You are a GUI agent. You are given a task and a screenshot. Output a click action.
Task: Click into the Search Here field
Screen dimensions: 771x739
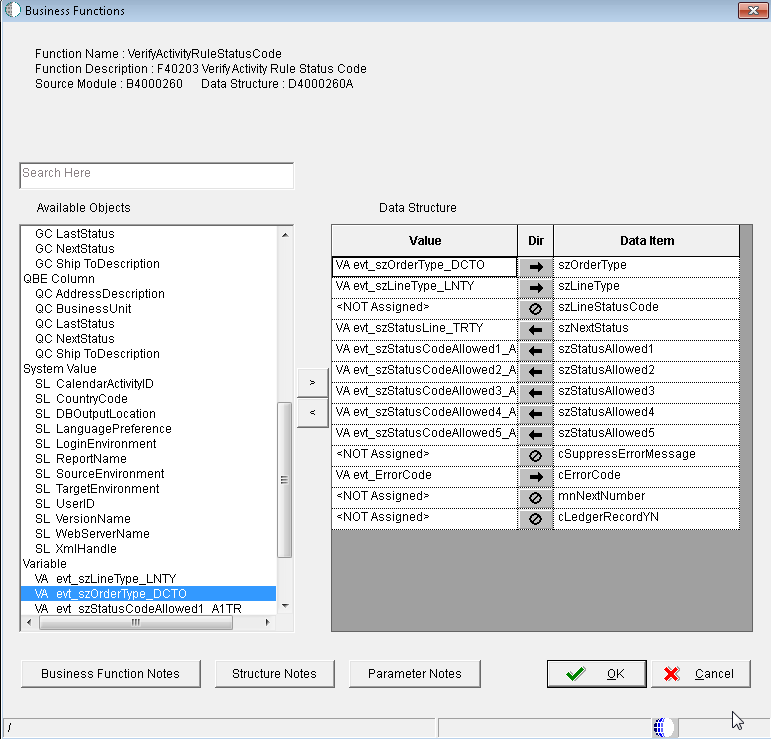coord(156,176)
